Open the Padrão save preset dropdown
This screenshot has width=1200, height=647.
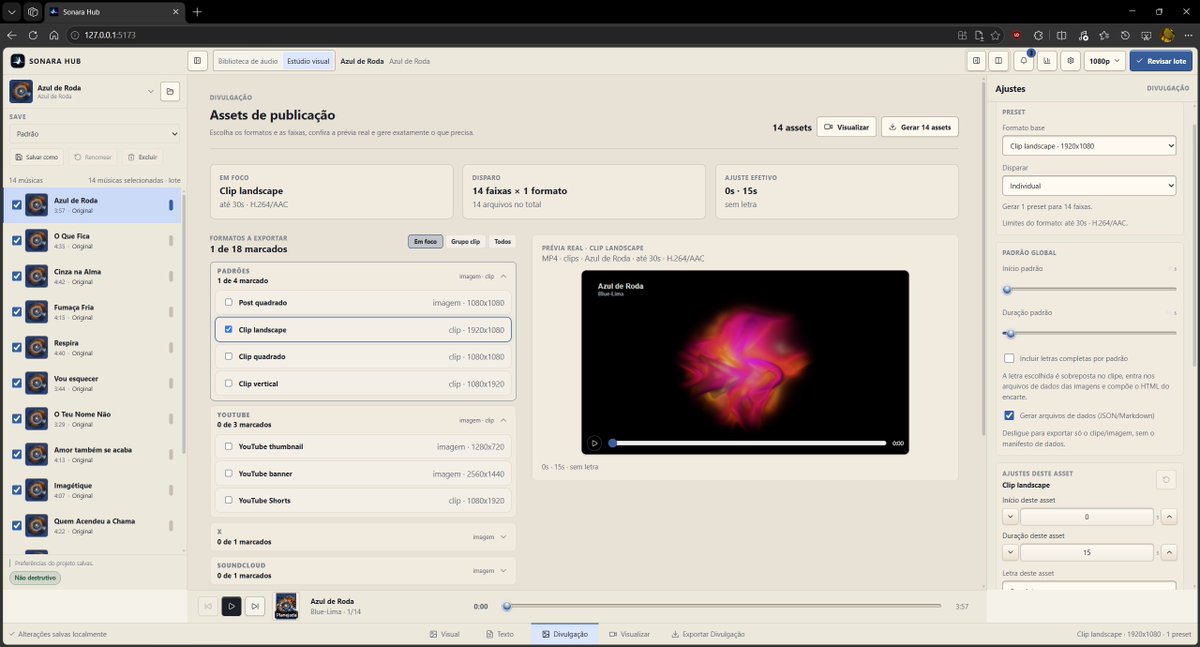click(94, 133)
